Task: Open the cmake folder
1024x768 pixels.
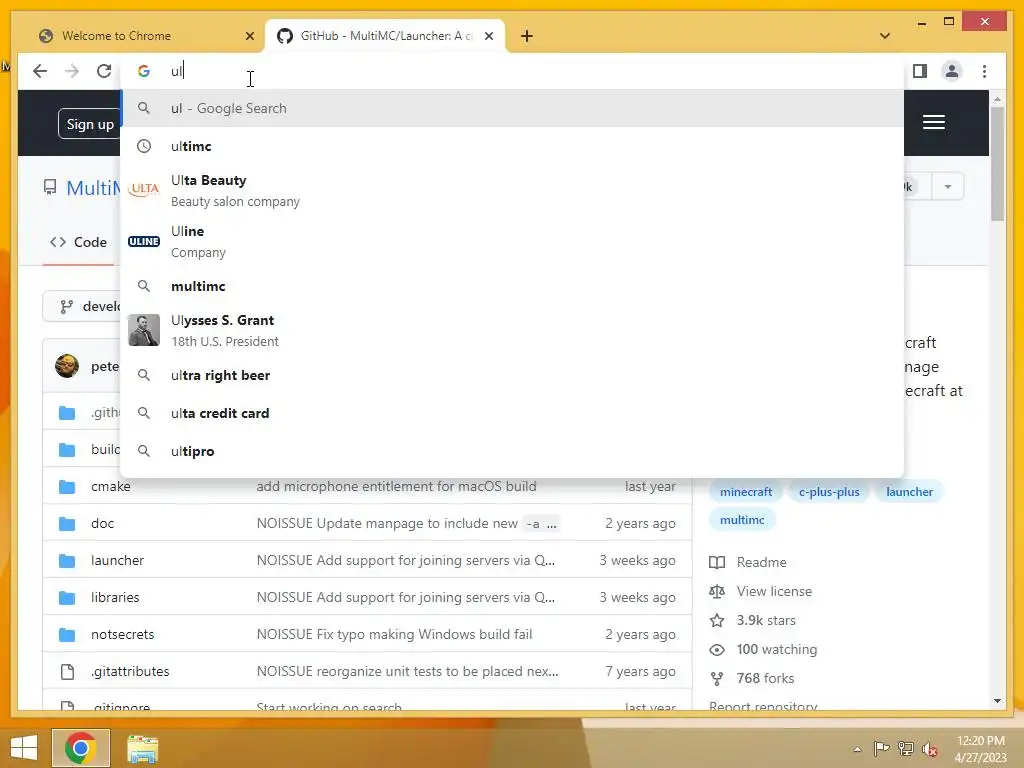Action: [x=110, y=487]
